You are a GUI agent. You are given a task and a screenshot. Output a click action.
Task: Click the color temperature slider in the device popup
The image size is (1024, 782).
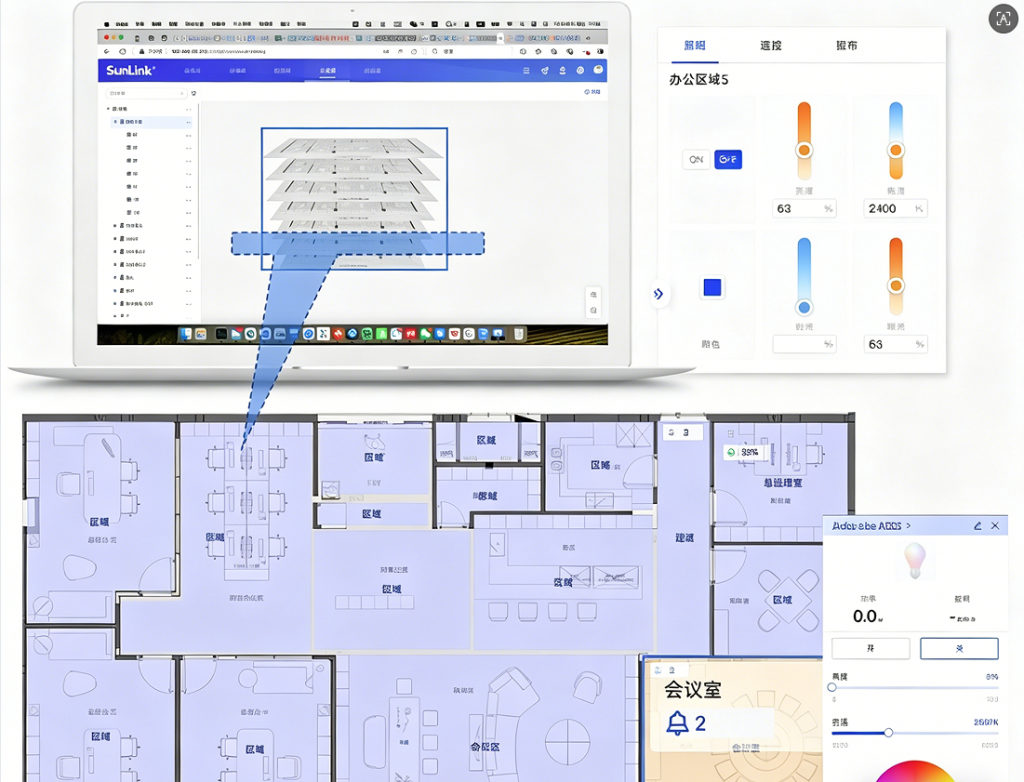[914, 733]
